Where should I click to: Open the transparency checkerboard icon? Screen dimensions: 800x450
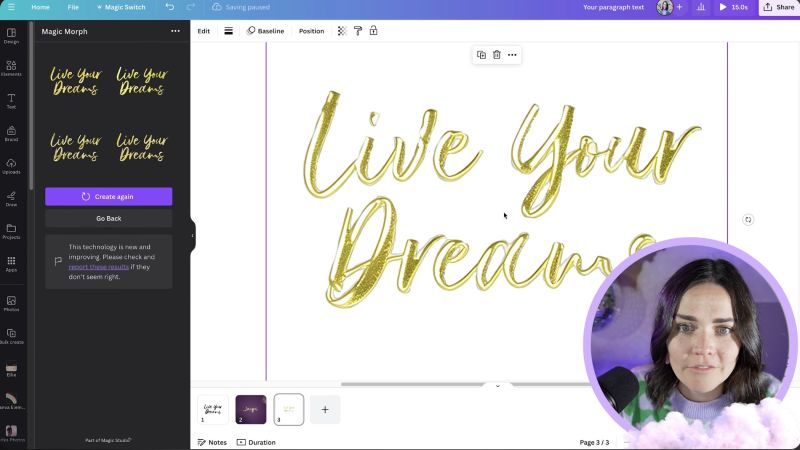(342, 31)
